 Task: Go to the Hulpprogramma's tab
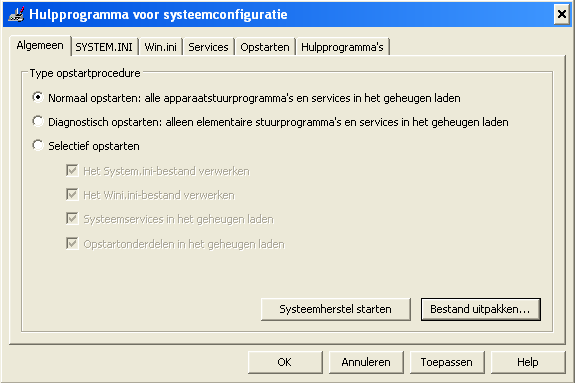(343, 47)
